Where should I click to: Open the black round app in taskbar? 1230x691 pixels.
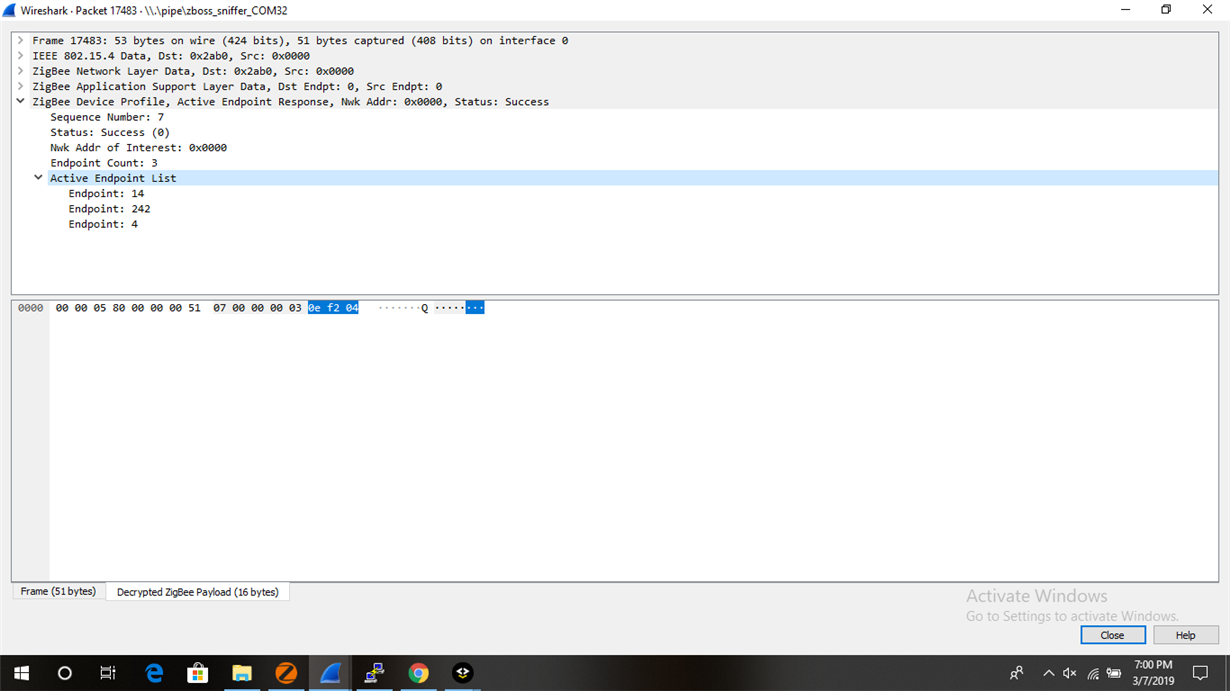[462, 673]
